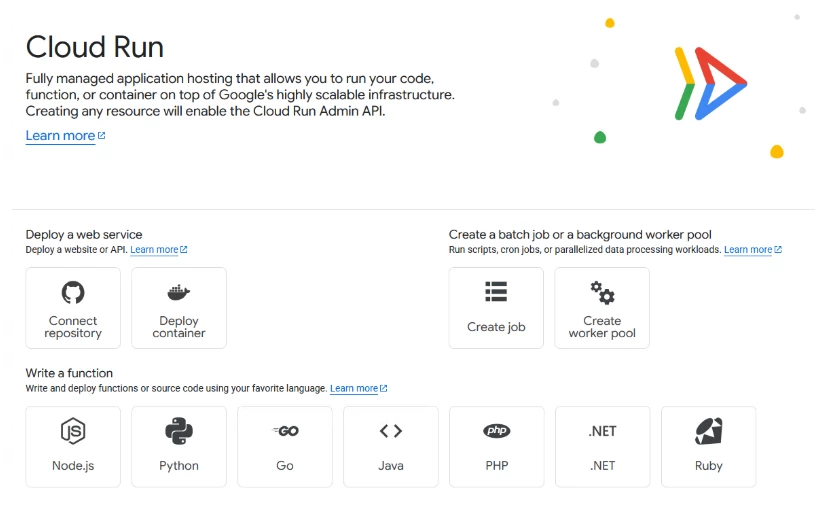Click external-link icon beside top Learn more

(x=102, y=135)
